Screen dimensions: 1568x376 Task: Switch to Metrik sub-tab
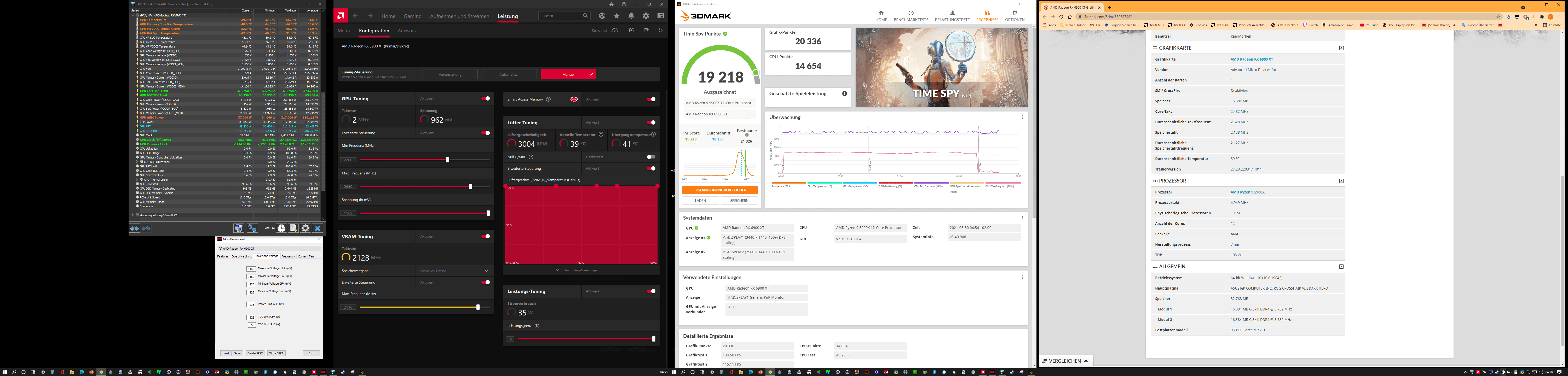(344, 31)
